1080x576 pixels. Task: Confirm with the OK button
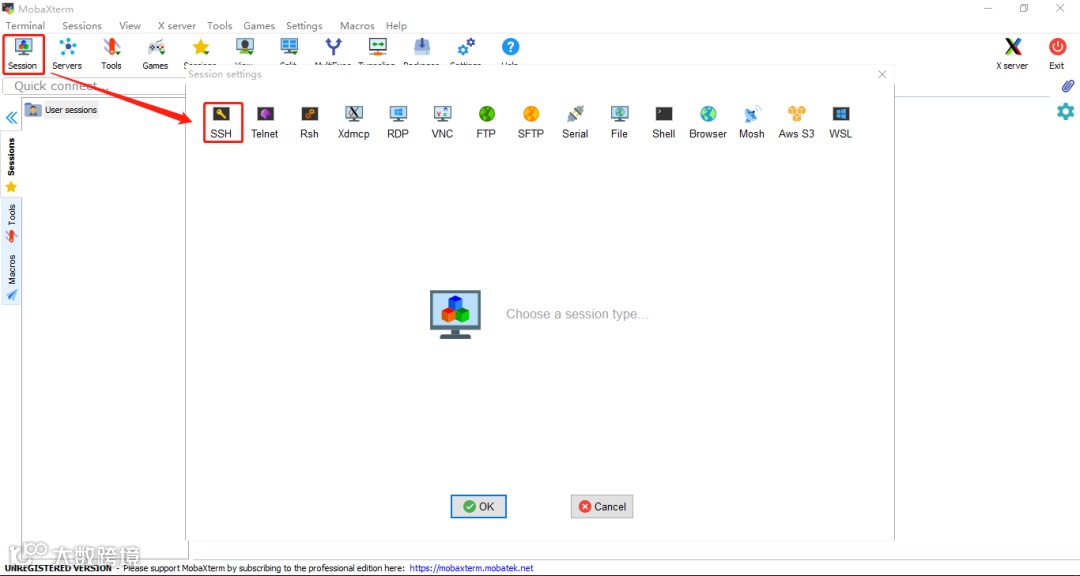coord(479,506)
